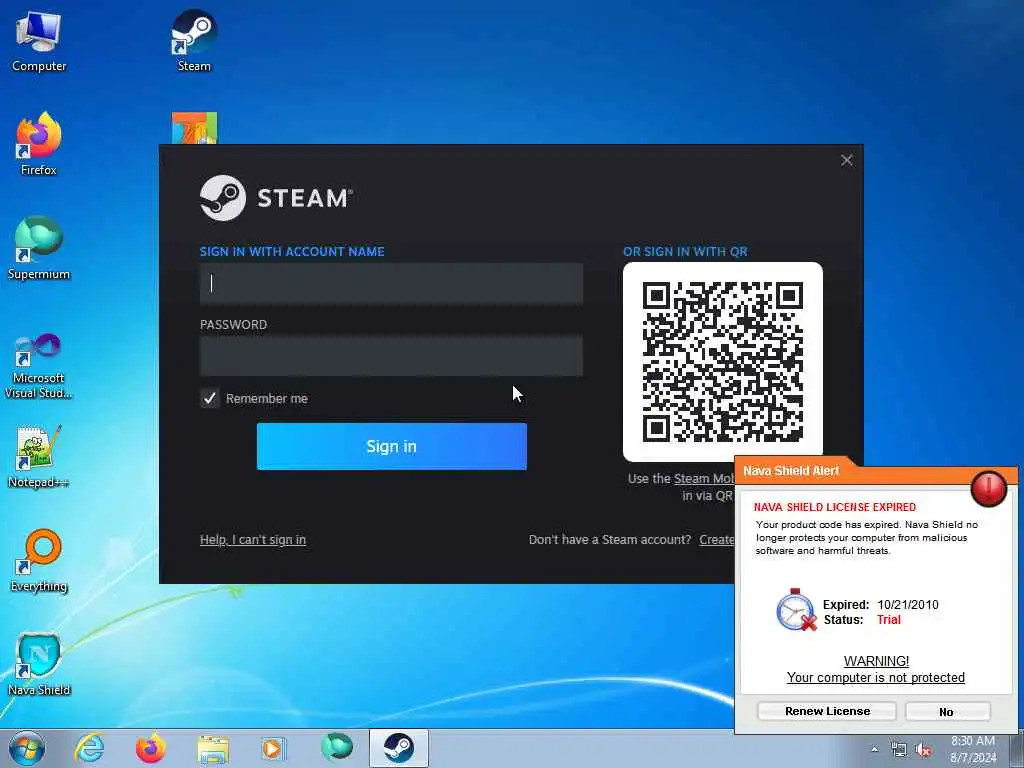Click the muted volume tray icon
The image size is (1024, 768).
[x=923, y=750]
